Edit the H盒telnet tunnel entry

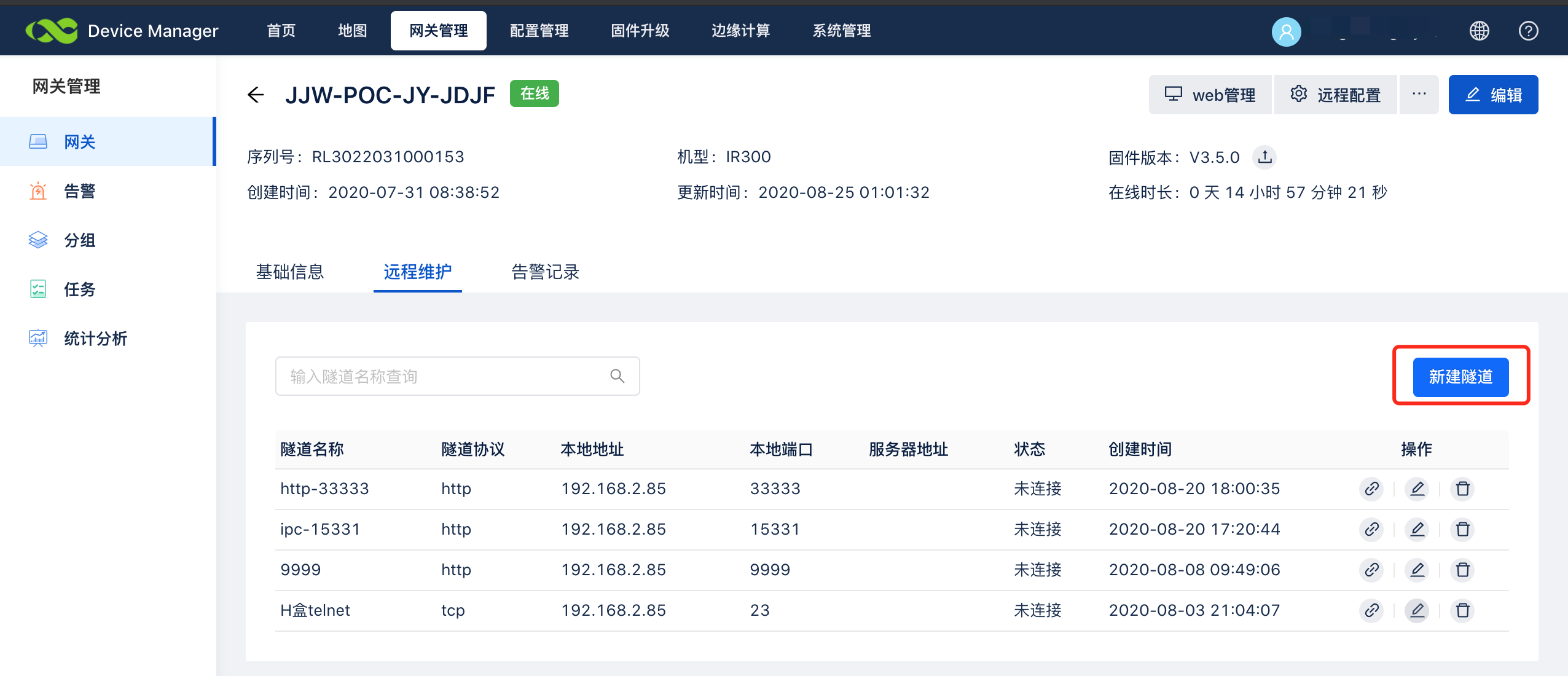point(1417,610)
